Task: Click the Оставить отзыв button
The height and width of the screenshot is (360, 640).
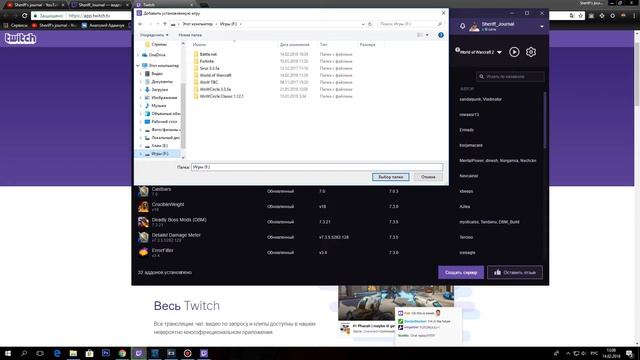Action: click(515, 272)
